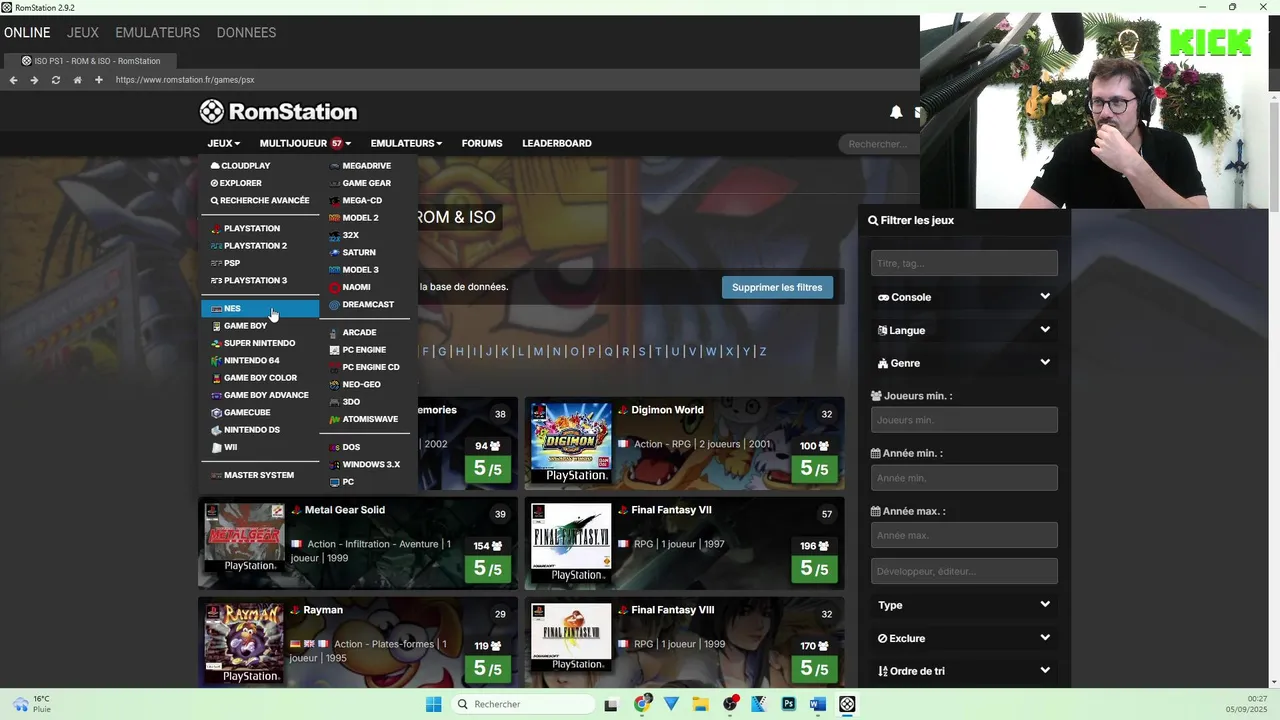Expand the Langue filter
This screenshot has height=720, width=1280.
tap(964, 330)
